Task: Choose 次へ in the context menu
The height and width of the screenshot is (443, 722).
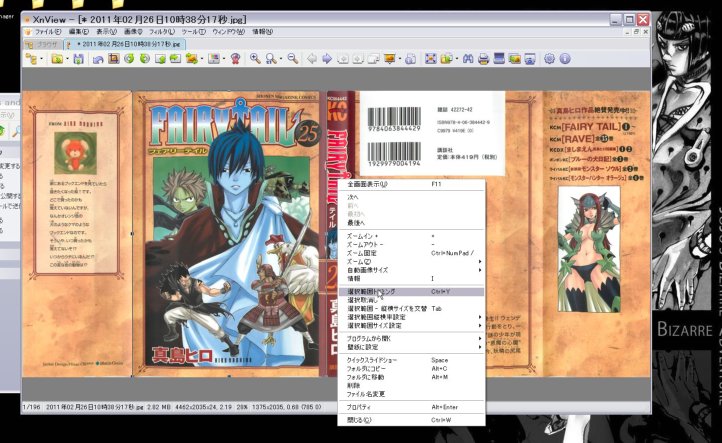Action: click(411, 197)
